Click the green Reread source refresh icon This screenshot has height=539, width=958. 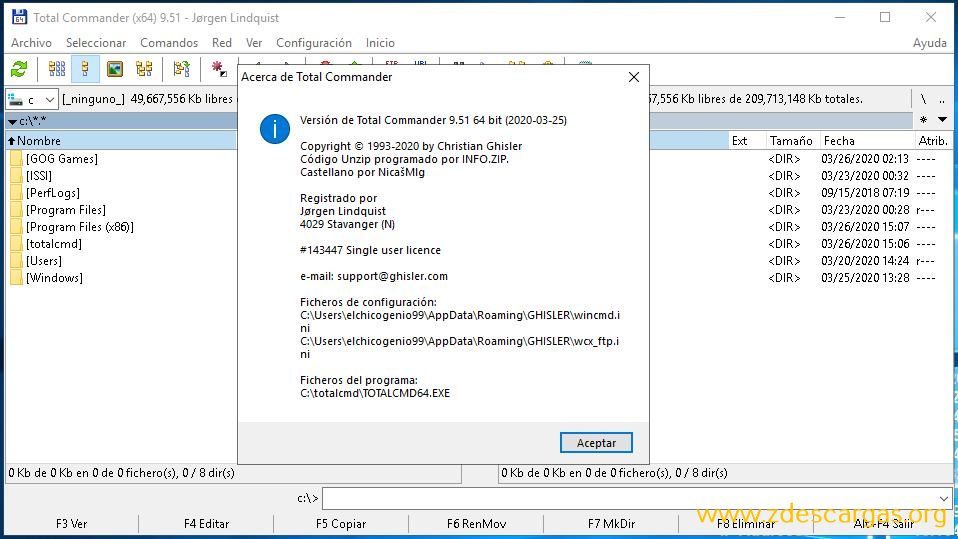19,69
